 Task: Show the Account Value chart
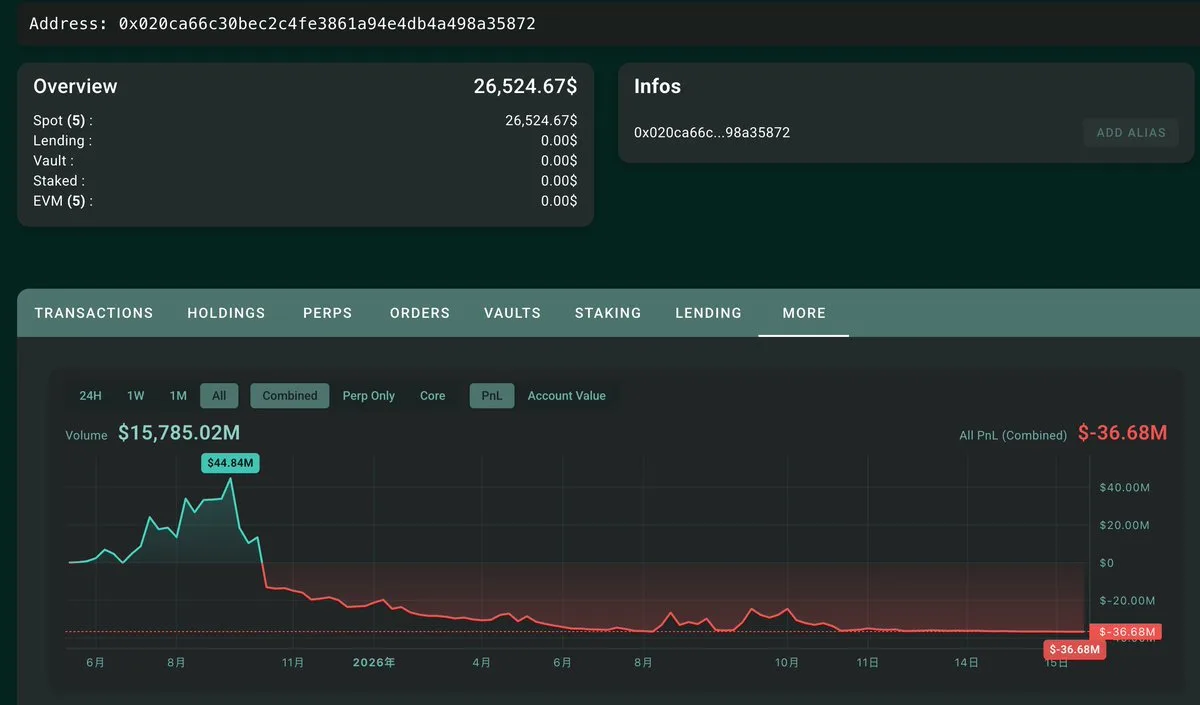pos(567,396)
